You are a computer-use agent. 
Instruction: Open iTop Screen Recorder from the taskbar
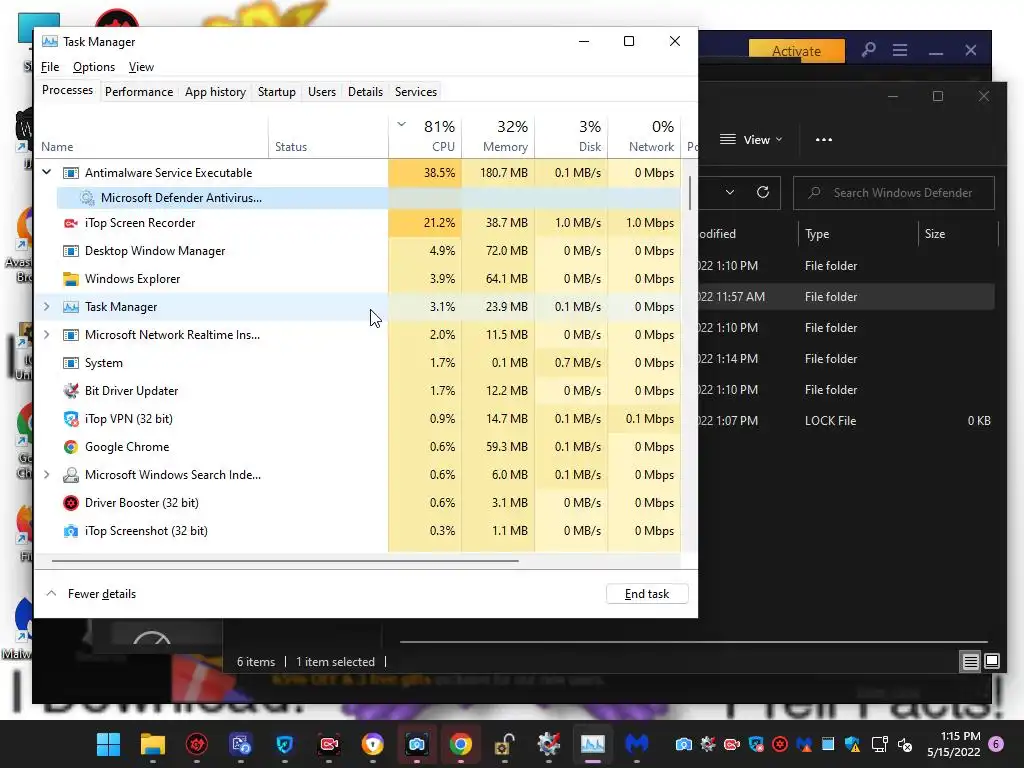click(328, 744)
